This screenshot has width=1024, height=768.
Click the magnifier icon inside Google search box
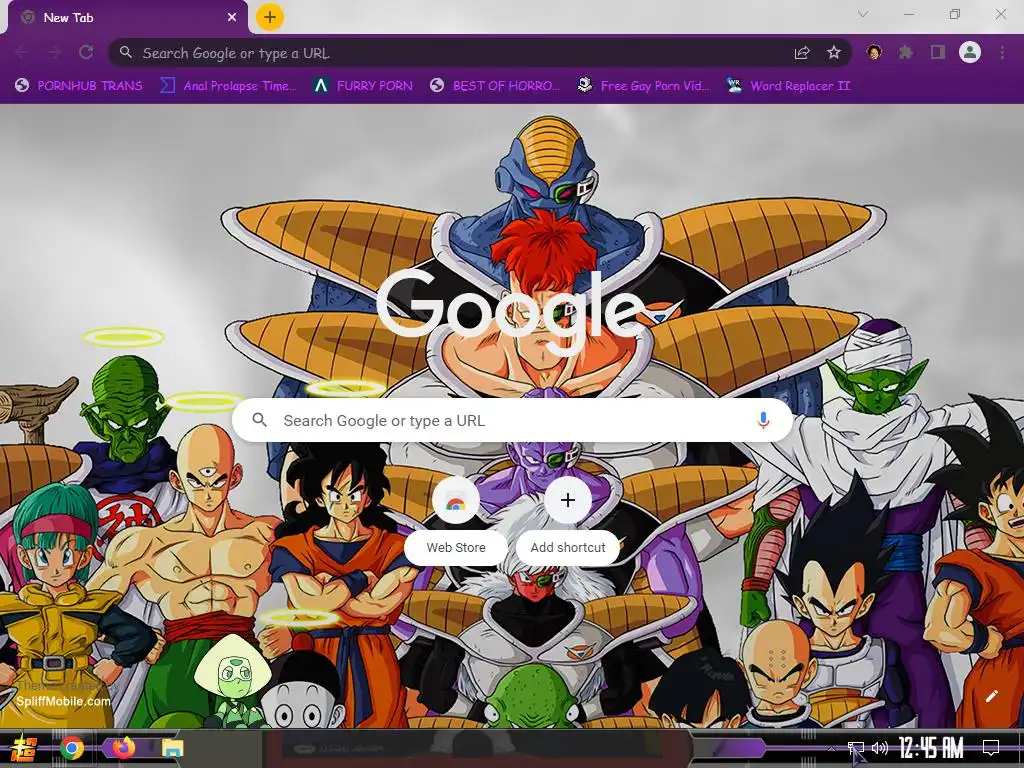click(259, 420)
